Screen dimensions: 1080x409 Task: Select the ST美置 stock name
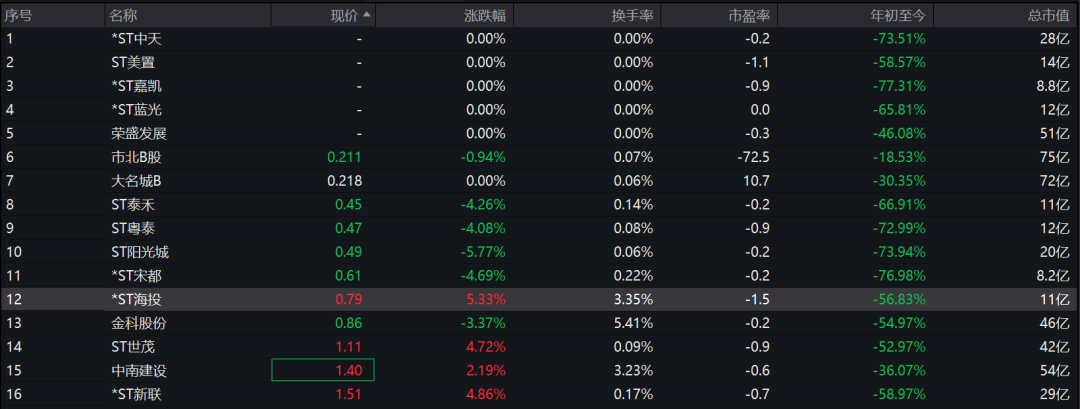[133, 63]
